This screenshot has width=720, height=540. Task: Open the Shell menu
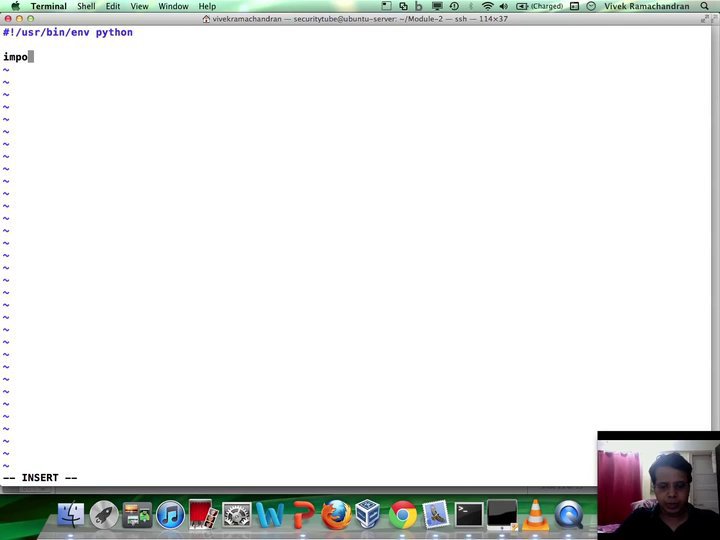coord(86,6)
